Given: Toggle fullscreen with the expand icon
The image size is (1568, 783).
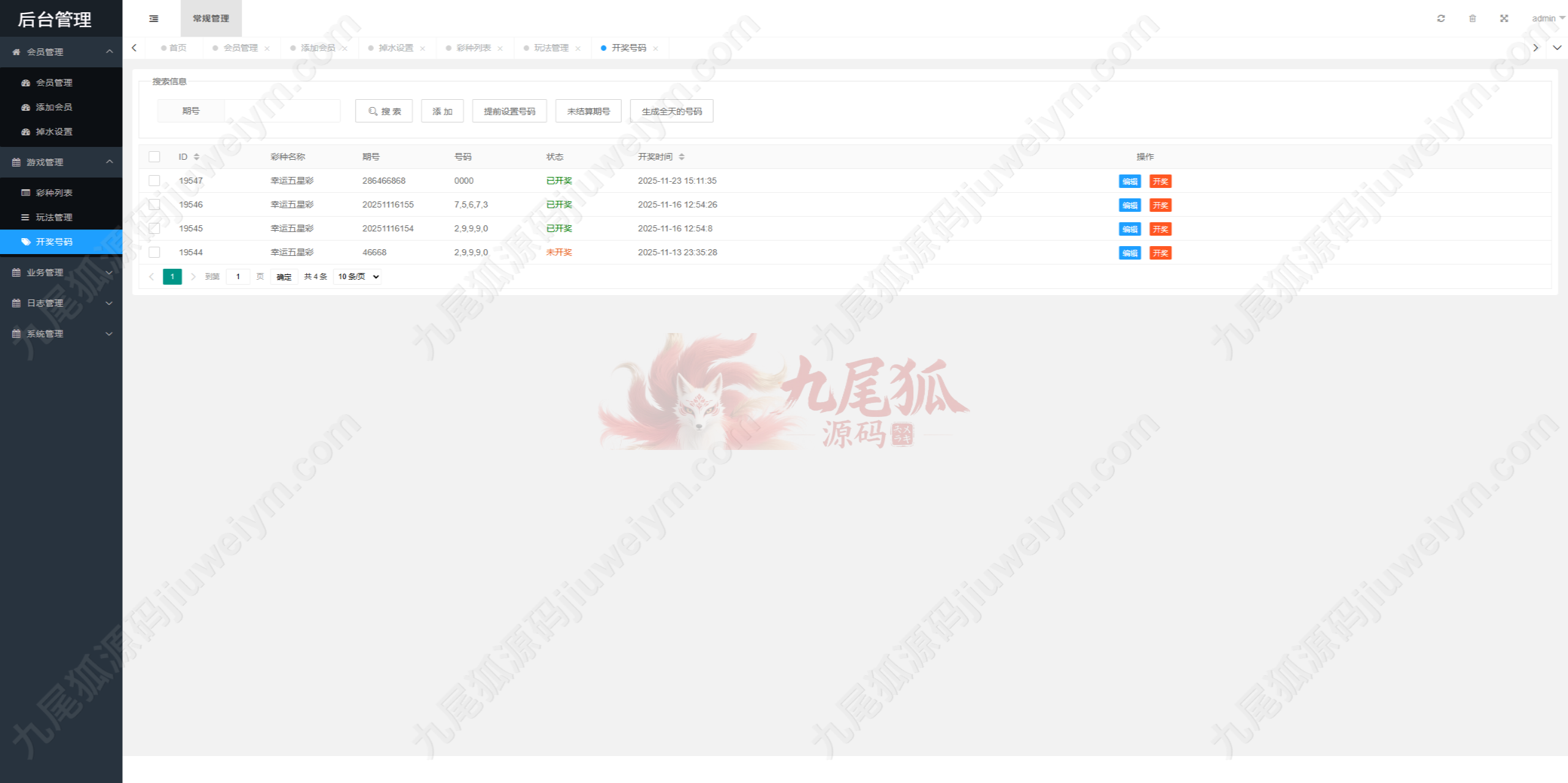Looking at the screenshot, I should 1504,18.
